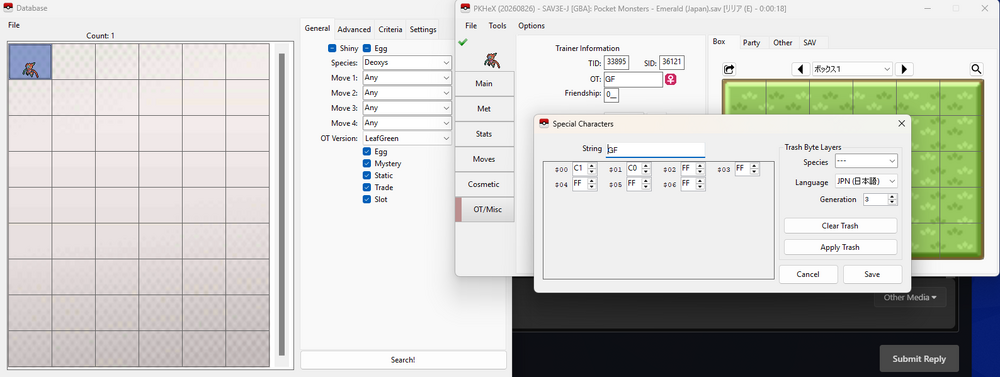Uncheck the Static checkbox
The image size is (1000, 377).
tap(367, 175)
